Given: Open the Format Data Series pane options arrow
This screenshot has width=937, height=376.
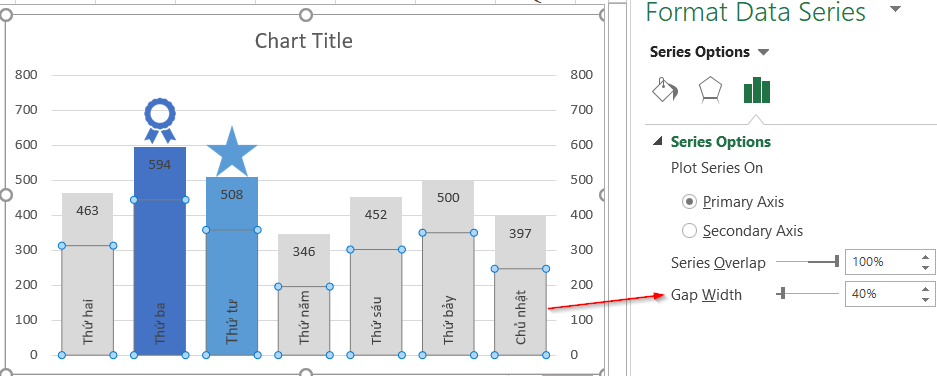Looking at the screenshot, I should click(895, 9).
